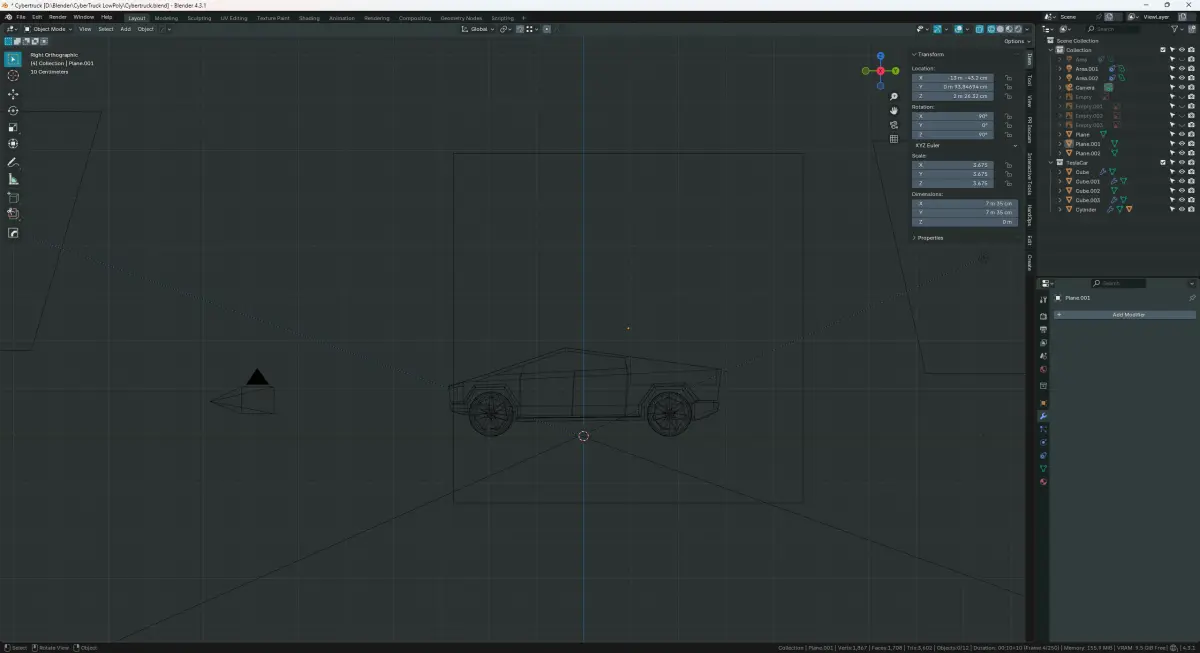Switch to the Geometry Nodes workspace tab
1200x653 pixels.
click(x=461, y=18)
